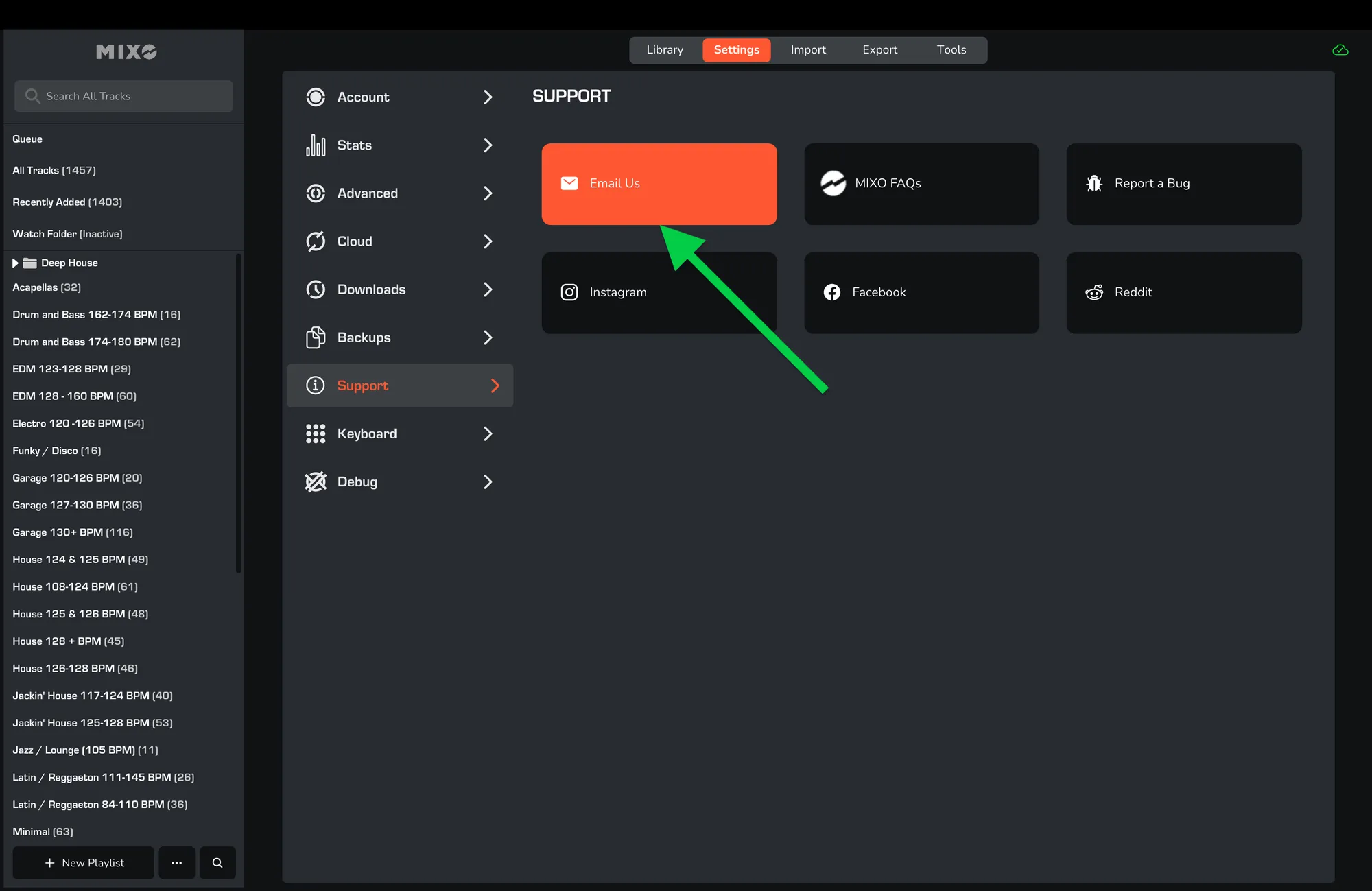This screenshot has width=1372, height=891.
Task: Click the playlist sidebar scrollbar
Action: pyautogui.click(x=239, y=412)
